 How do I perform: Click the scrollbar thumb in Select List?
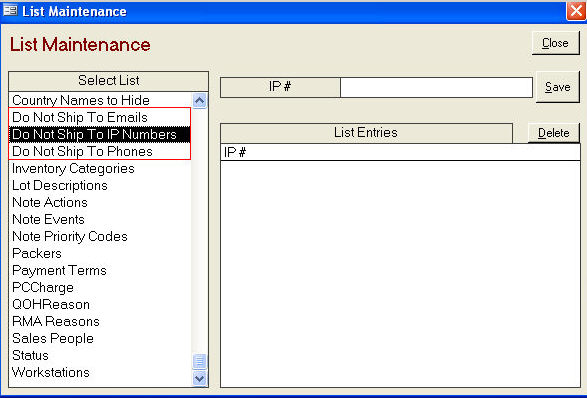(200, 361)
